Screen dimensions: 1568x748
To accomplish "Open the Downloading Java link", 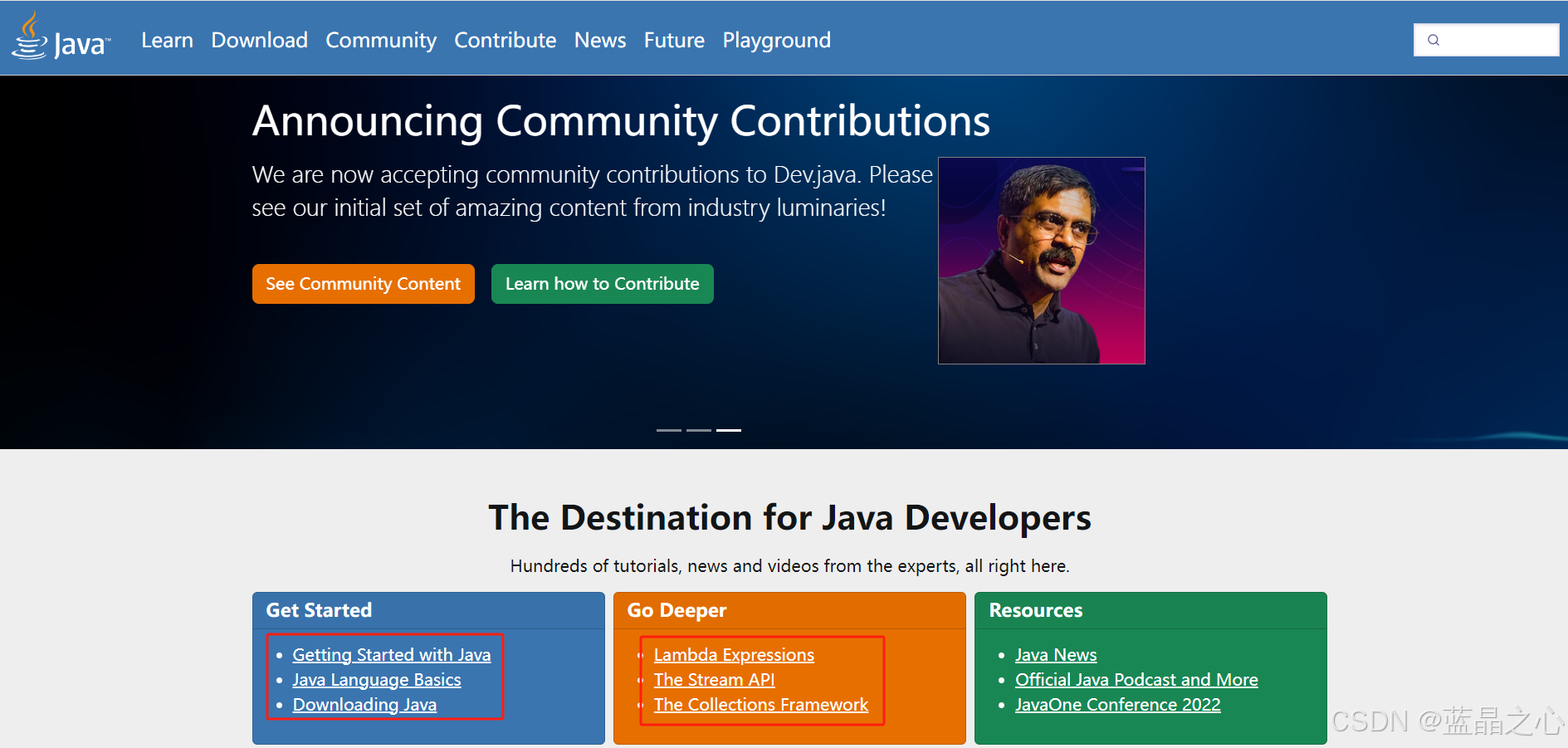I will [x=364, y=705].
